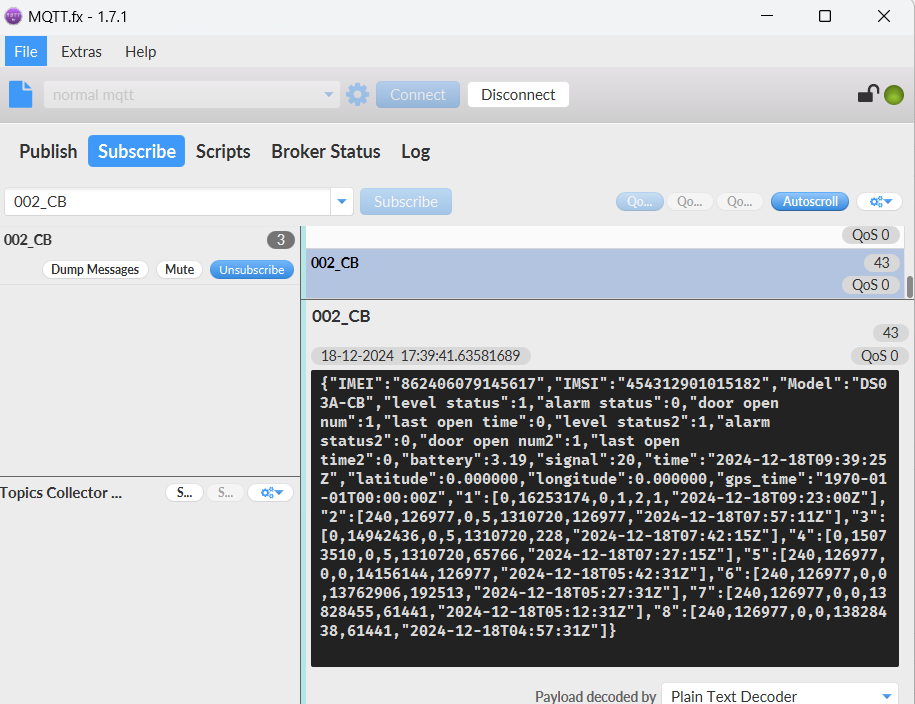This screenshot has width=915, height=704.
Task: Click the timestamp 18-12-2024 17:39:41 label
Action: pyautogui.click(x=420, y=356)
